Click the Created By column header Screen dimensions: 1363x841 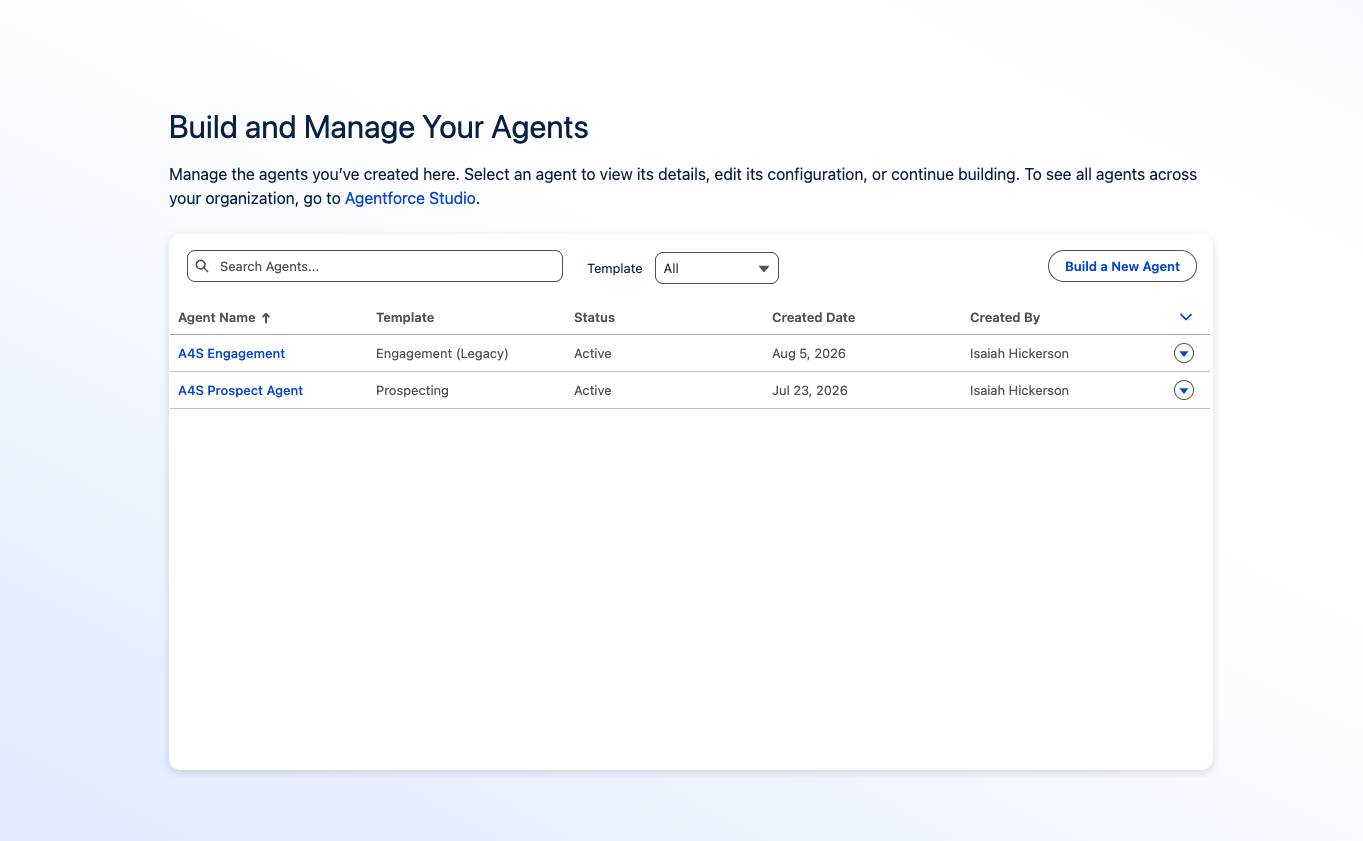tap(1005, 317)
